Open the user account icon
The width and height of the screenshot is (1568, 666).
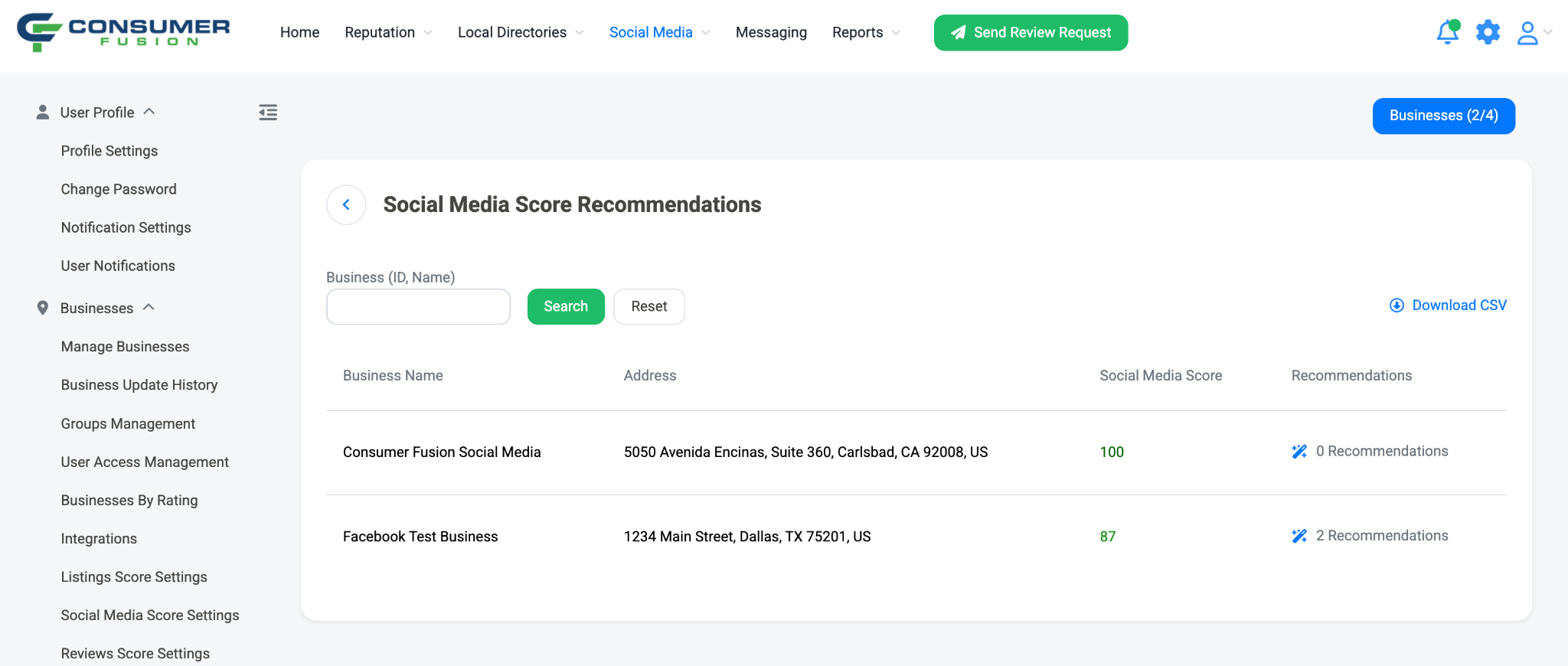click(1527, 32)
